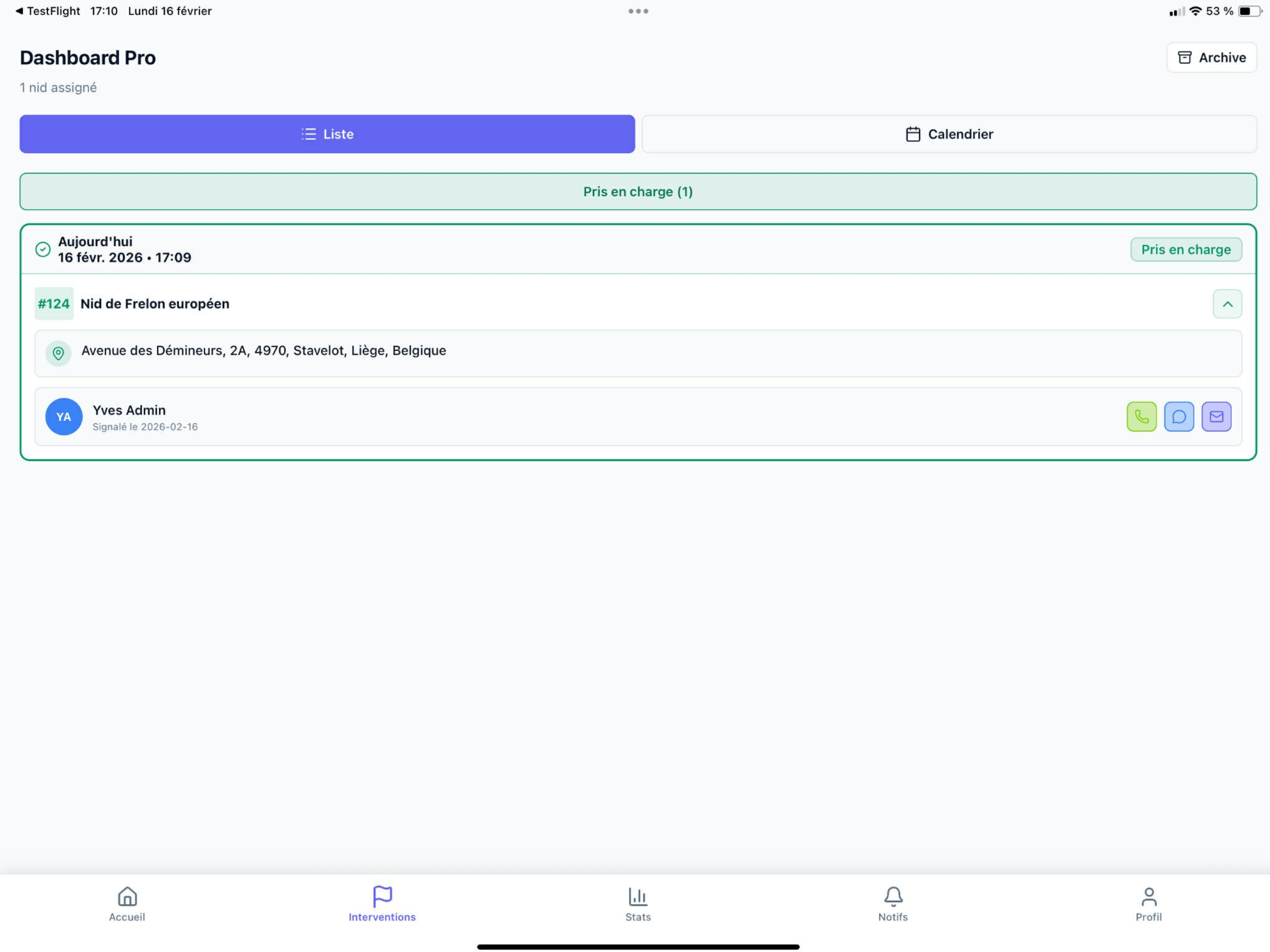Viewport: 1270px width, 952px height.
Task: Collapse nest #124 details with chevron
Action: tap(1227, 304)
